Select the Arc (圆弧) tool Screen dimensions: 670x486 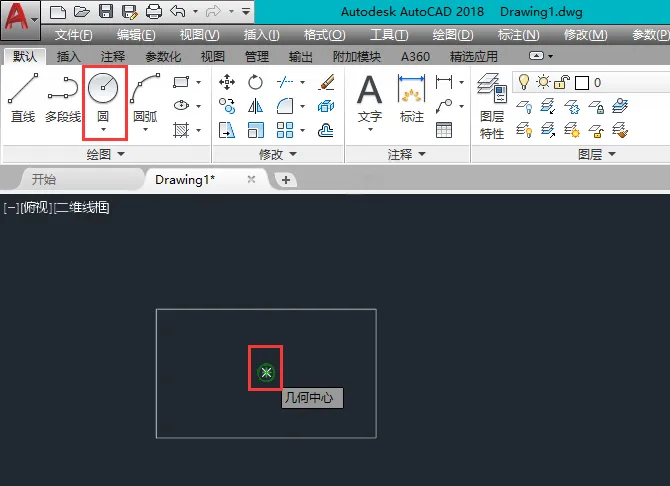[146, 98]
